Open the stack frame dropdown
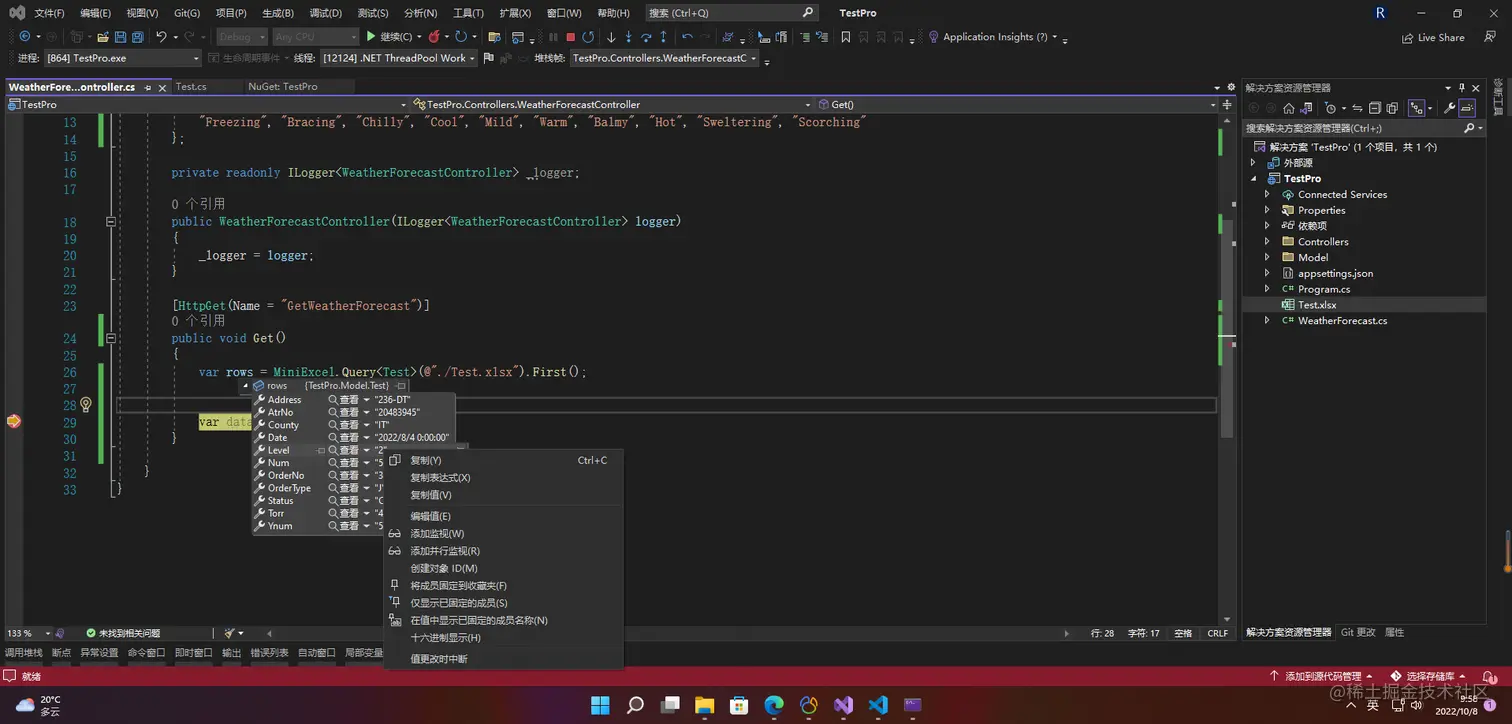This screenshot has height=724, width=1512. click(665, 58)
